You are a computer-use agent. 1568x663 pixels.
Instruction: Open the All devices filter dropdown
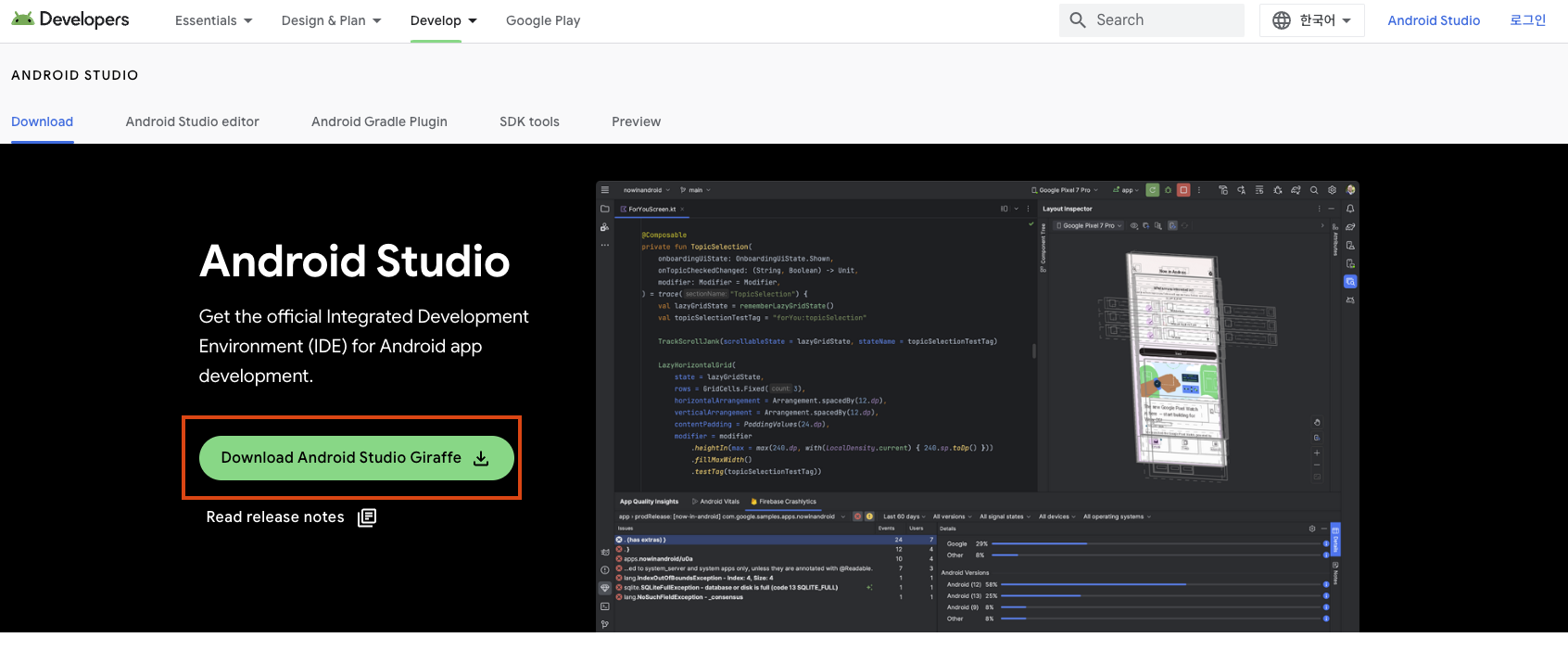tap(1057, 516)
